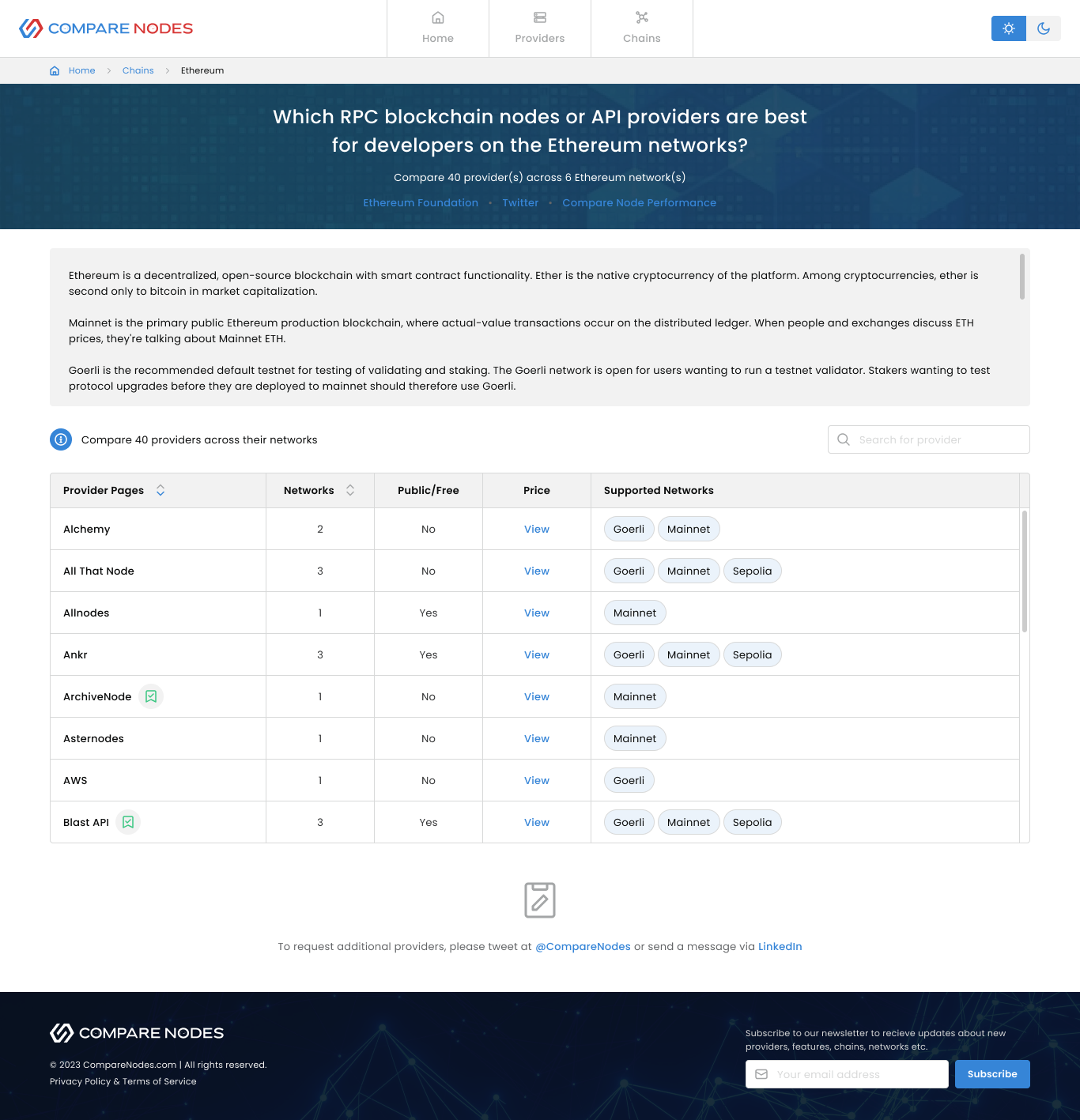1080x1120 pixels.
Task: Select Goerli tag in Ankr row
Action: pos(629,654)
